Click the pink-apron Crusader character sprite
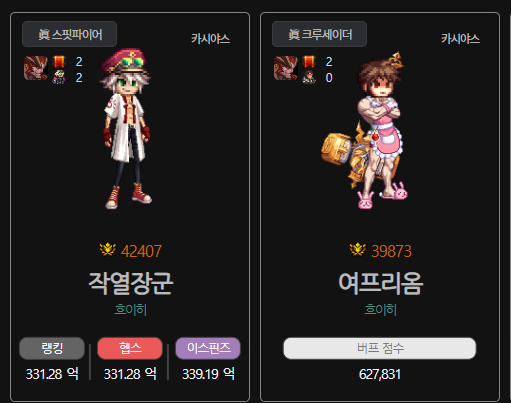The image size is (511, 403). tap(365, 130)
